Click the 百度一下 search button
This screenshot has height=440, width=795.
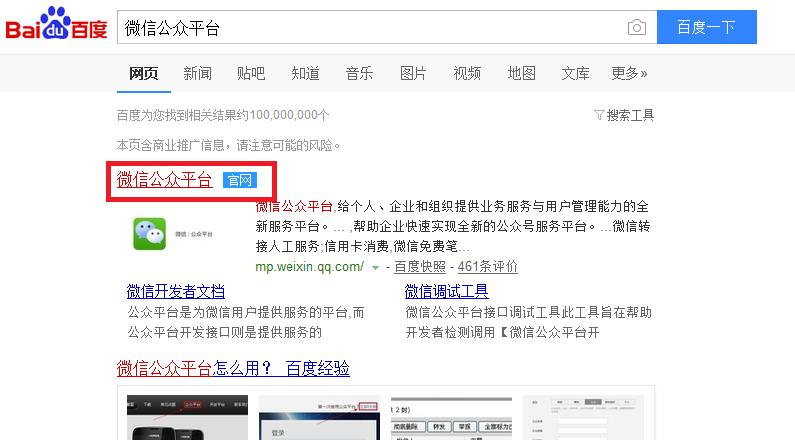[x=707, y=27]
